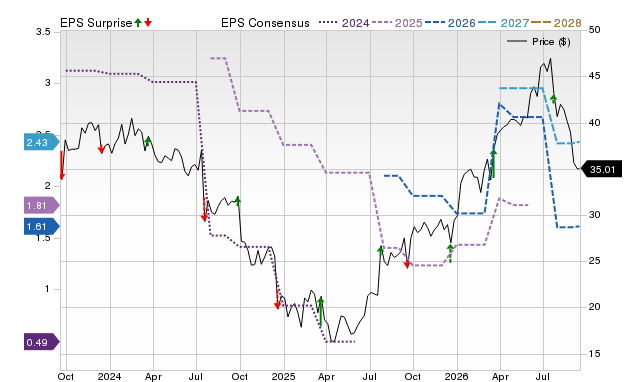Click the 1 EPS axis label
The height and width of the screenshot is (382, 640).
click(47, 289)
